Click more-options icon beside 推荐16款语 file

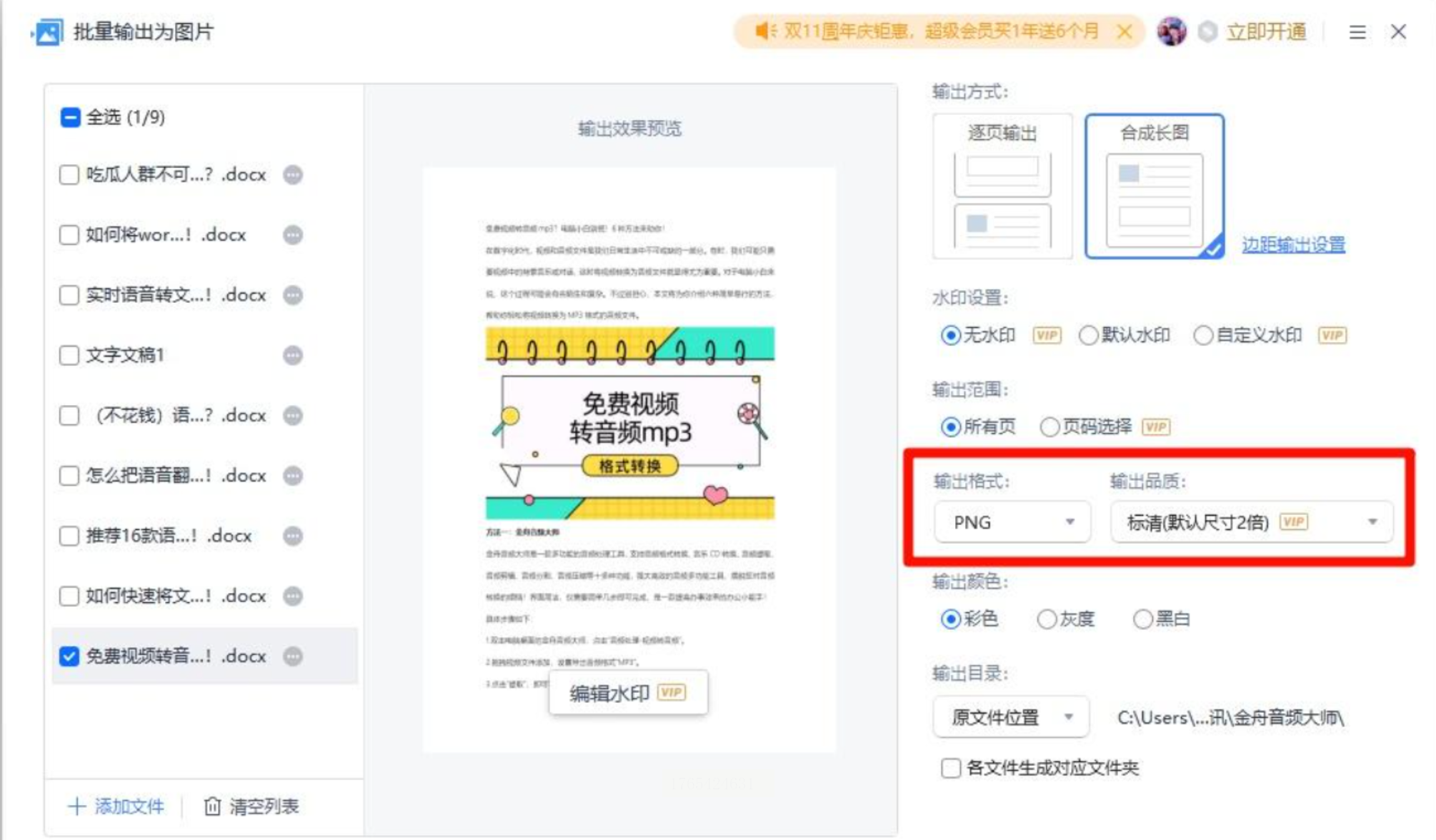pos(293,536)
